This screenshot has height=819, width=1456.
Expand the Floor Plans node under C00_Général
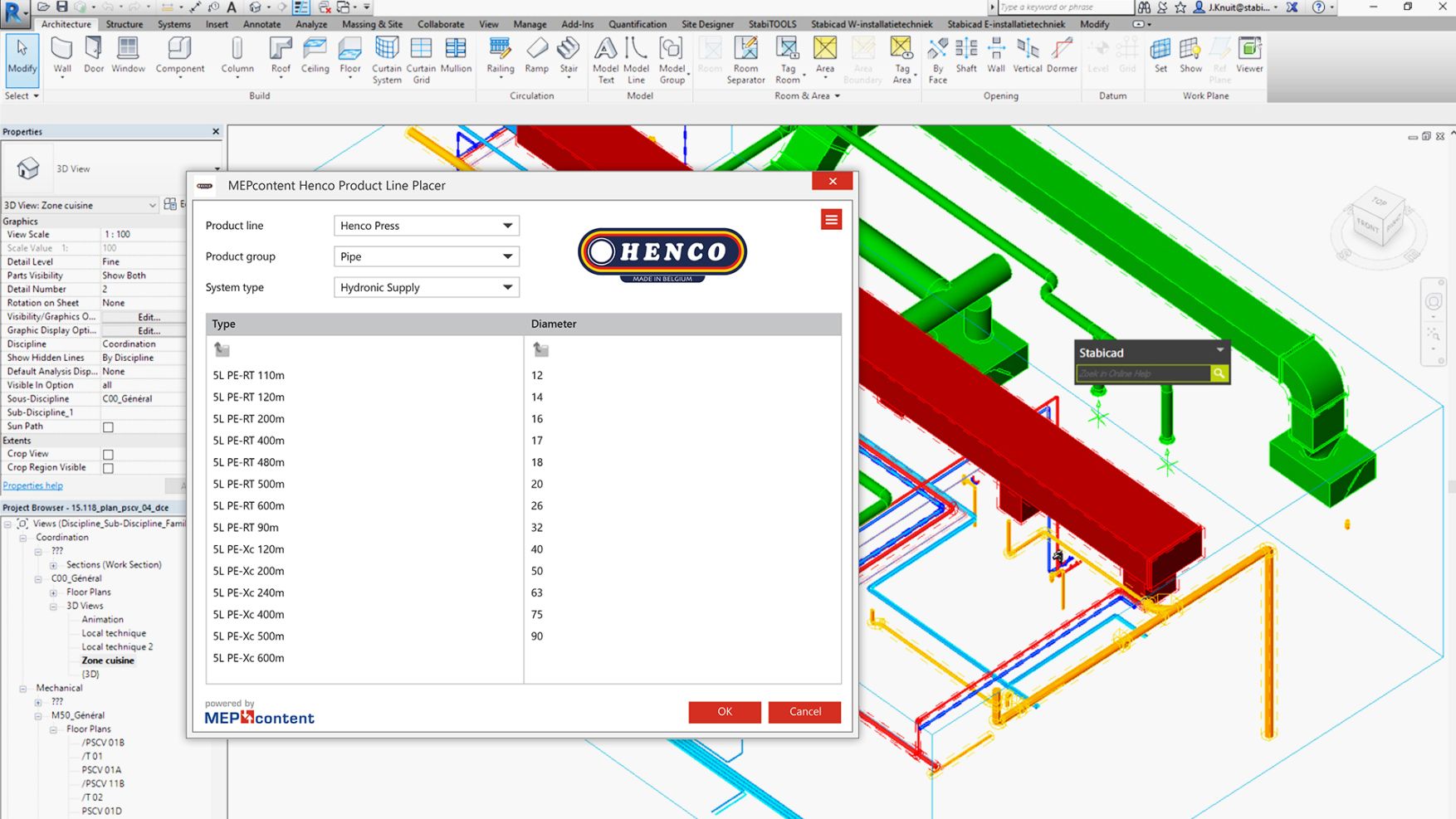point(54,592)
